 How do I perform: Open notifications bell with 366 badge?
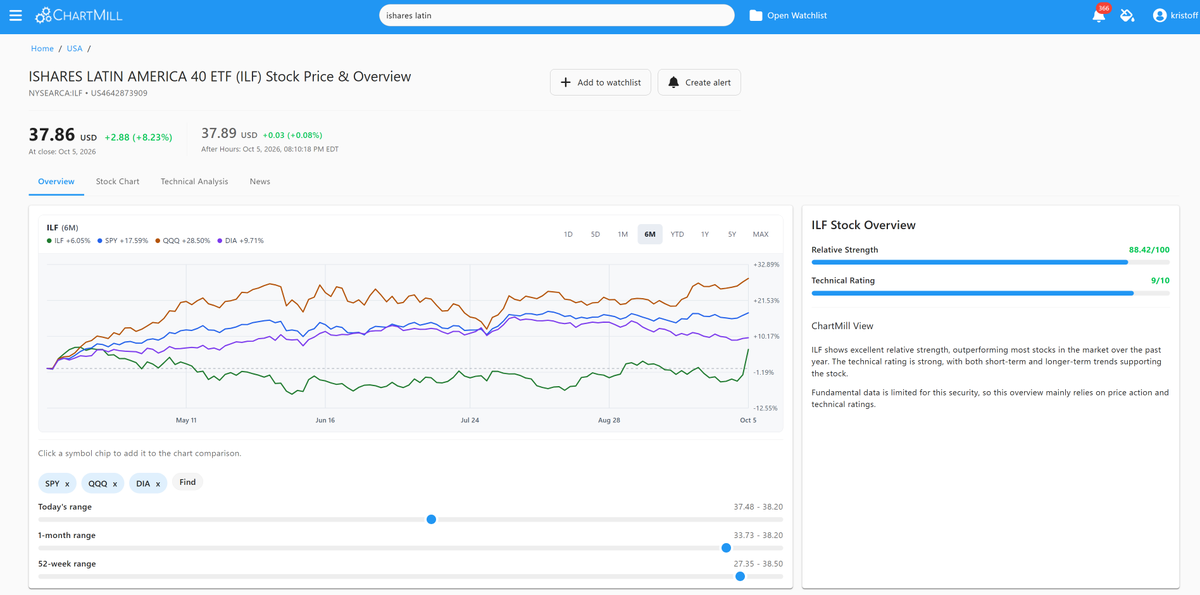click(x=1099, y=15)
